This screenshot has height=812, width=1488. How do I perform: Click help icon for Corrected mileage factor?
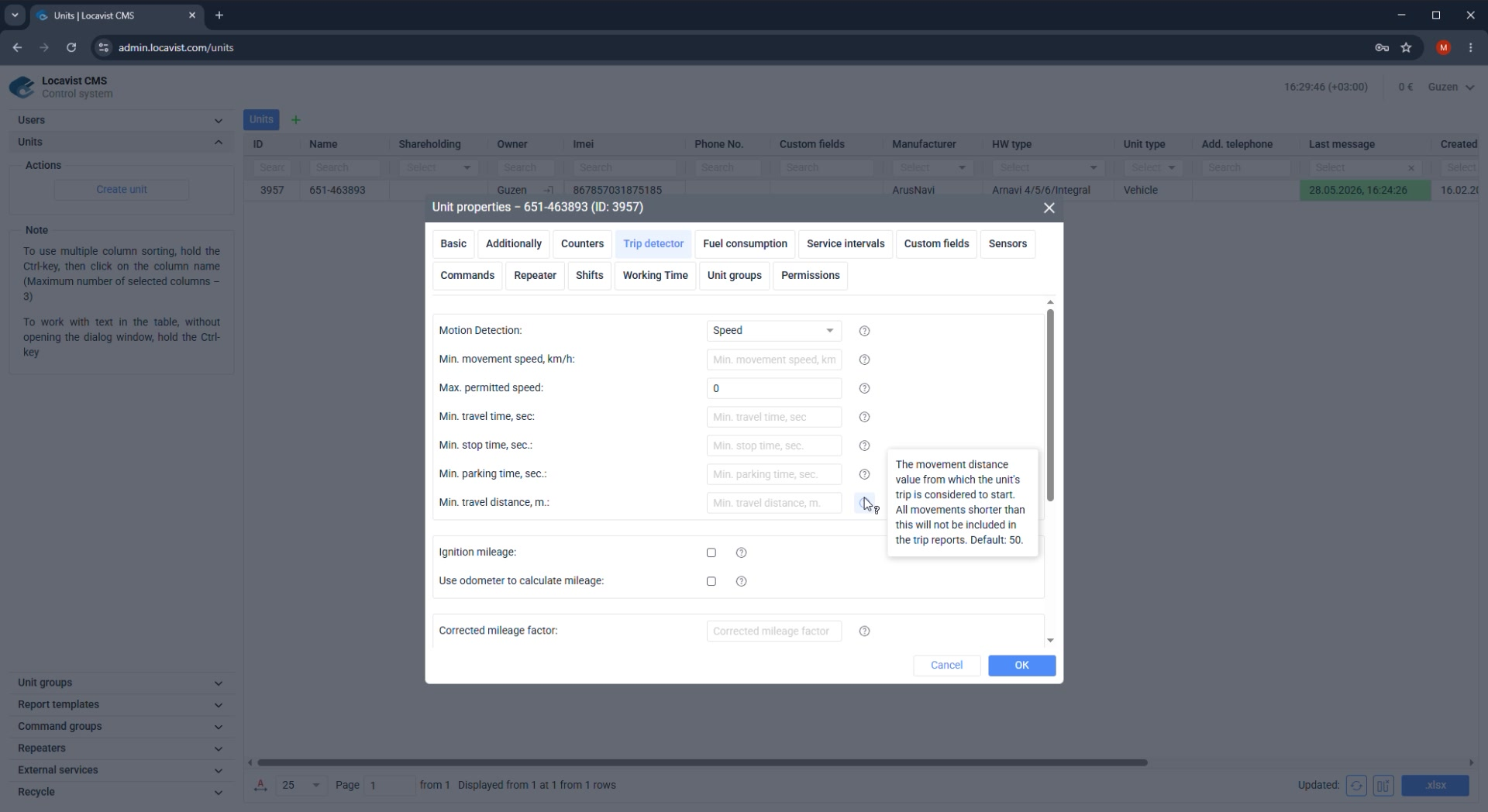click(x=864, y=631)
